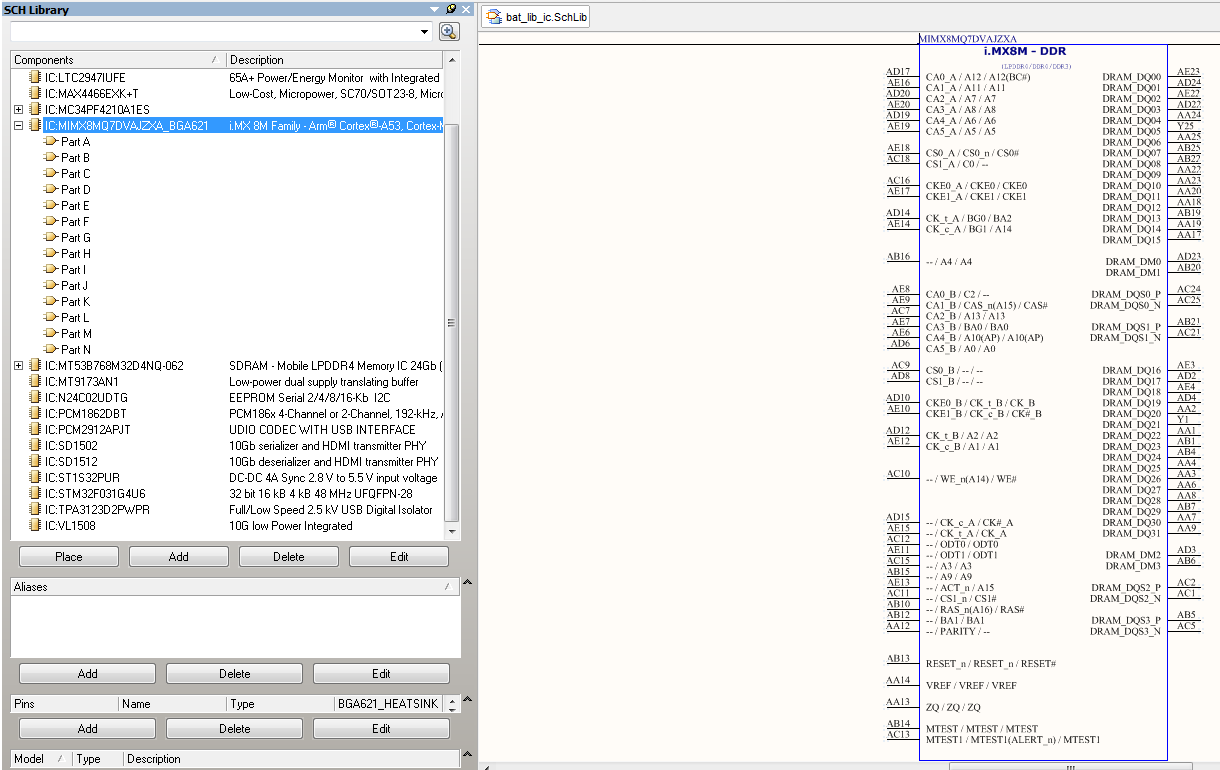Click the RESET_n / RESET_n / RESET# pin label
This screenshot has height=770, width=1220.
tap(991, 664)
